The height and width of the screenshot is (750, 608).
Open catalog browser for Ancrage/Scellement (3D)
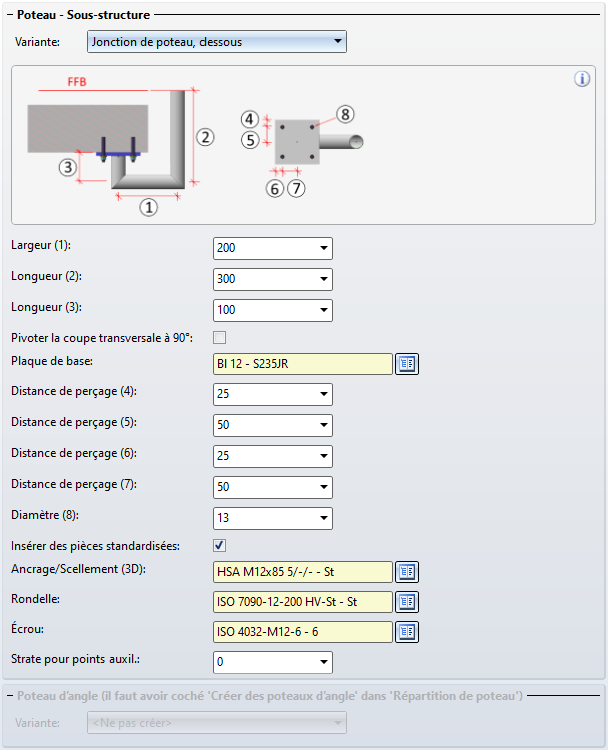(407, 572)
